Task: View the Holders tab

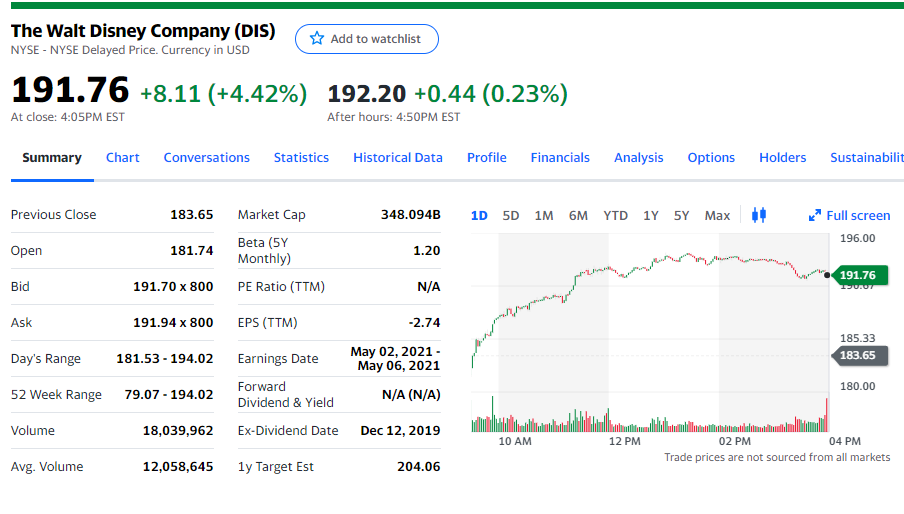Action: coord(782,157)
